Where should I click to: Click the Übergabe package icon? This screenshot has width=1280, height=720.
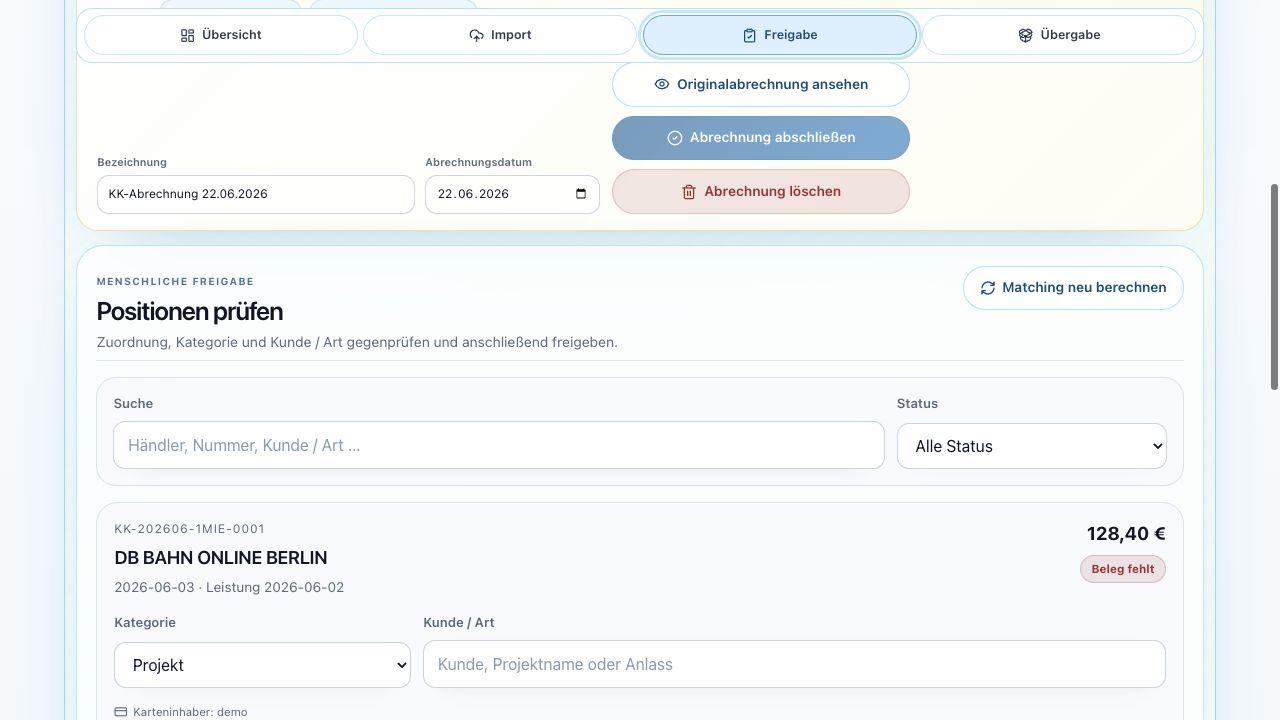(1025, 36)
